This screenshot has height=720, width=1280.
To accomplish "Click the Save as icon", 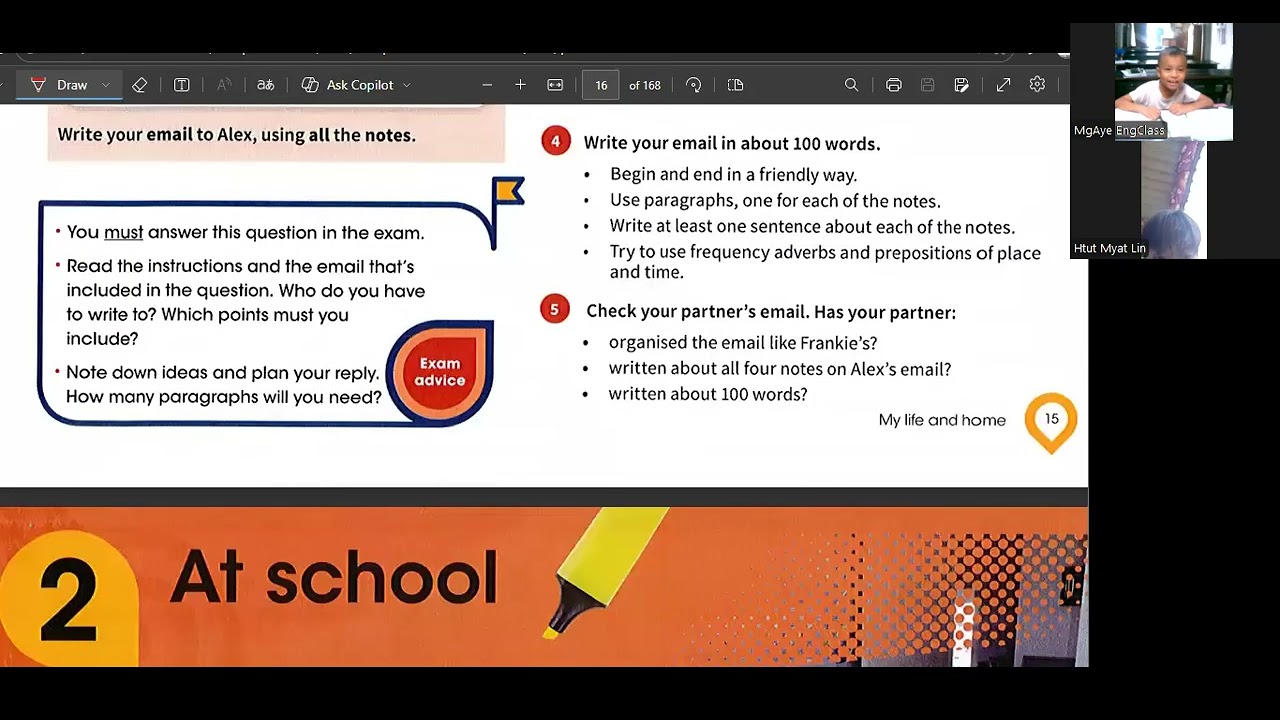I will 962,85.
